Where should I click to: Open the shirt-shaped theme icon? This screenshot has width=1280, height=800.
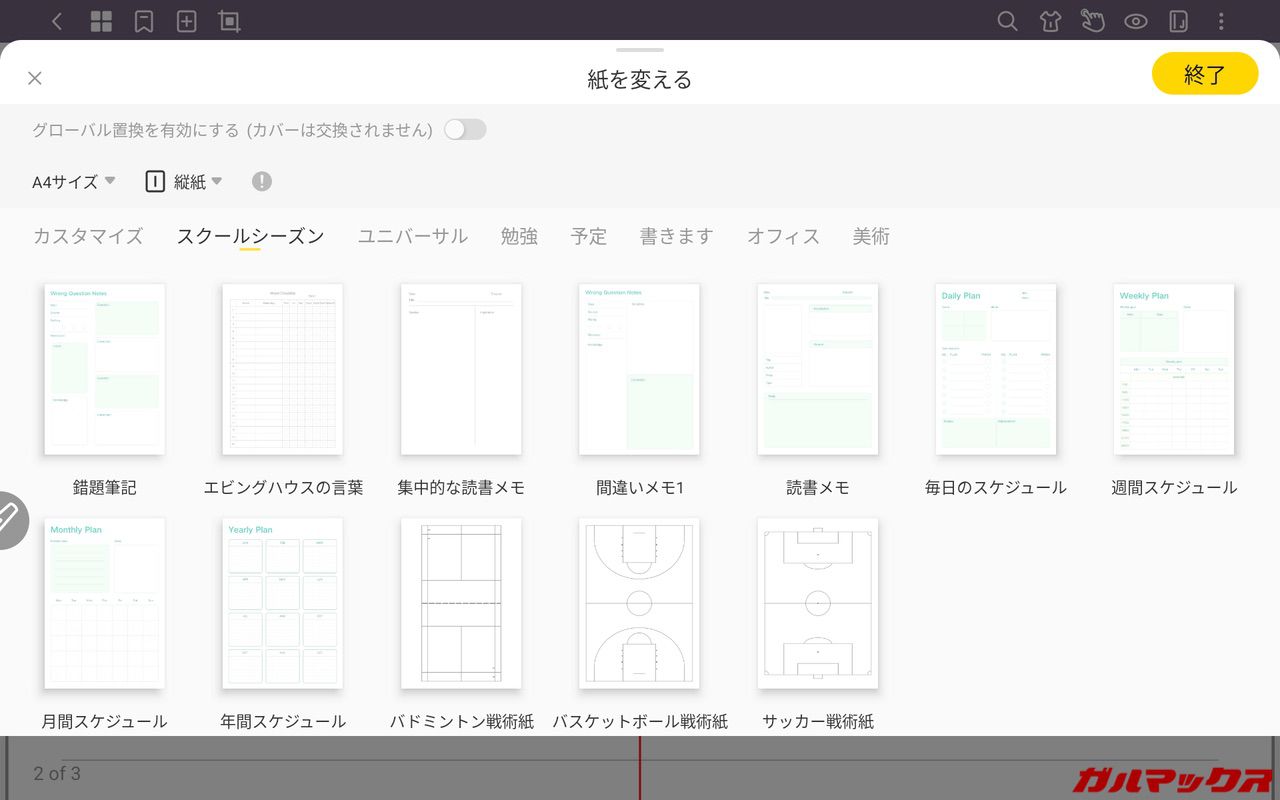[1050, 21]
